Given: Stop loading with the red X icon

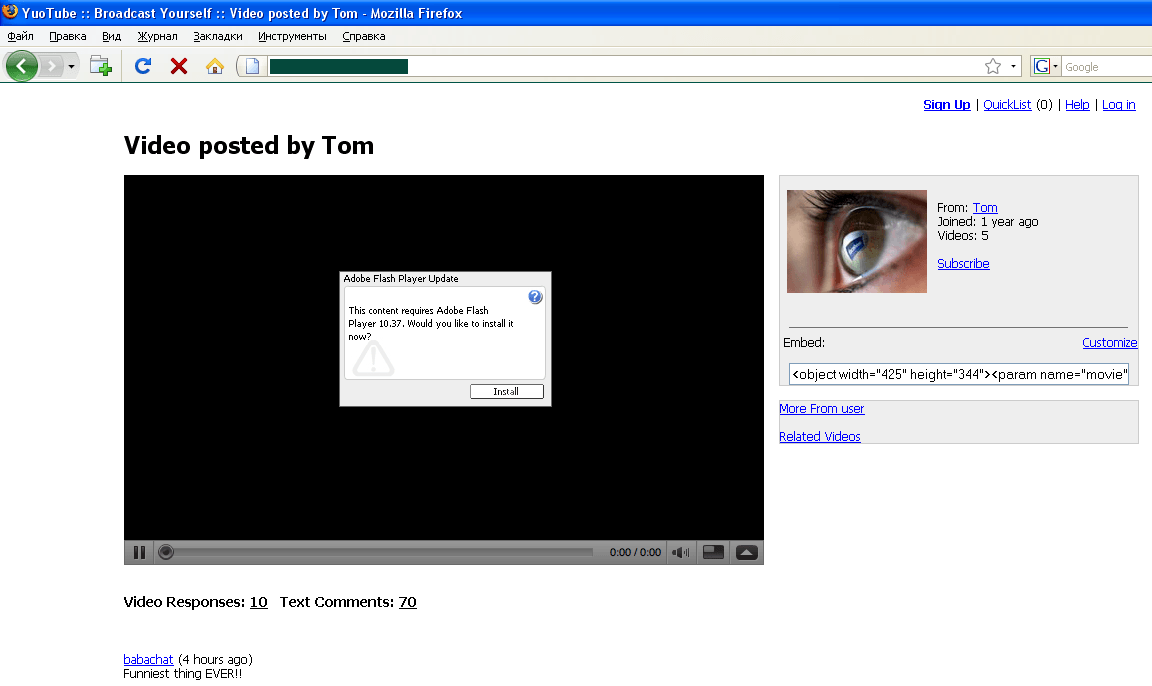Looking at the screenshot, I should [179, 66].
